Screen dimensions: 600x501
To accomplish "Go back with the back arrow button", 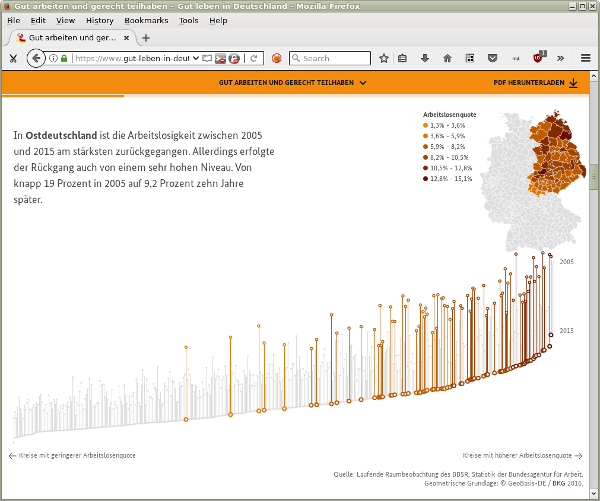I will (x=36, y=58).
